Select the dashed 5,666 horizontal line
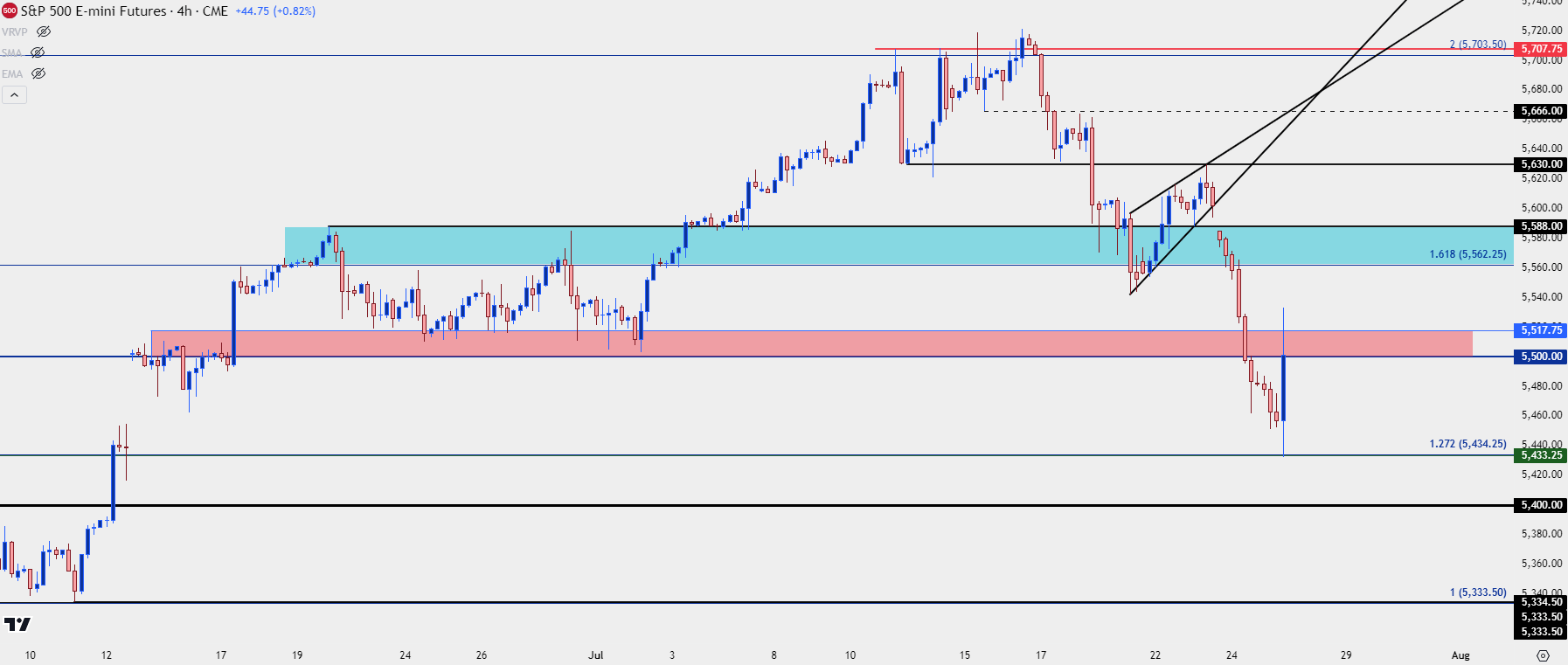 click(x=1248, y=111)
